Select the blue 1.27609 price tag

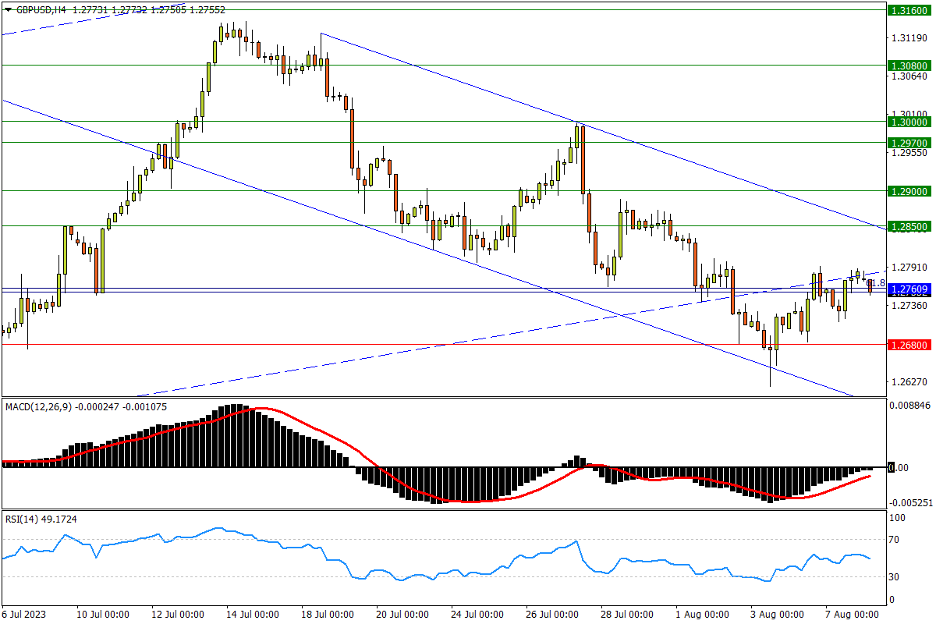click(x=909, y=289)
